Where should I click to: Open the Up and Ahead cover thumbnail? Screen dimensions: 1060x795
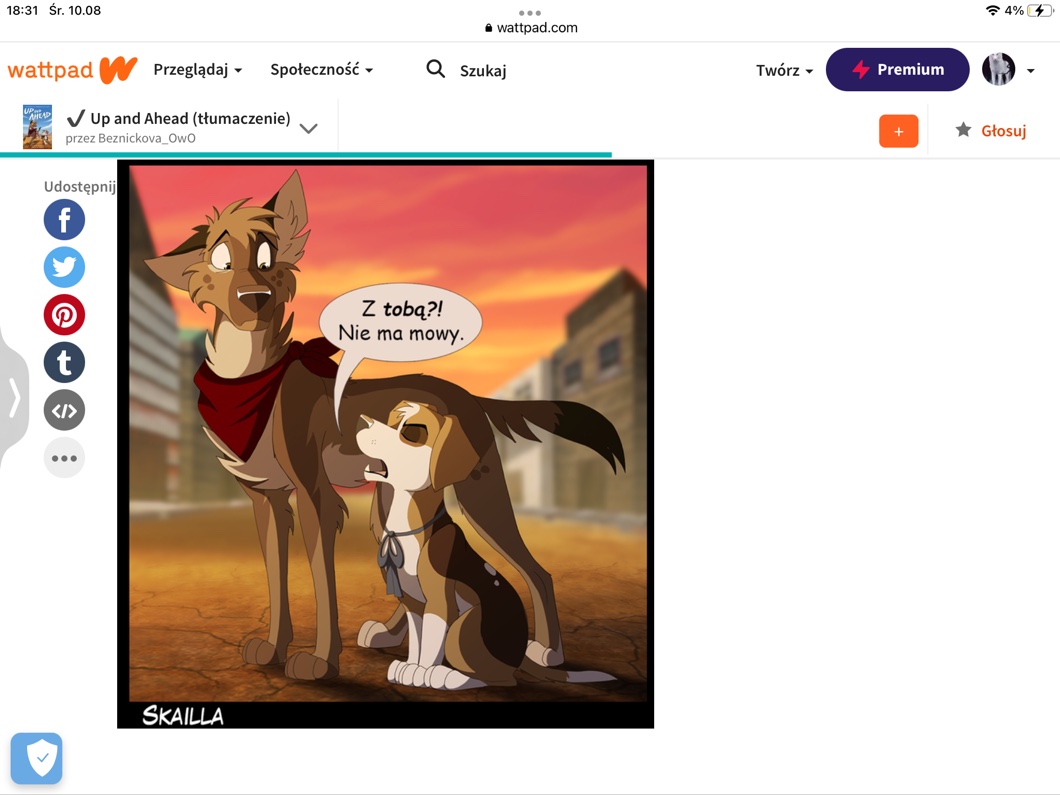point(37,127)
